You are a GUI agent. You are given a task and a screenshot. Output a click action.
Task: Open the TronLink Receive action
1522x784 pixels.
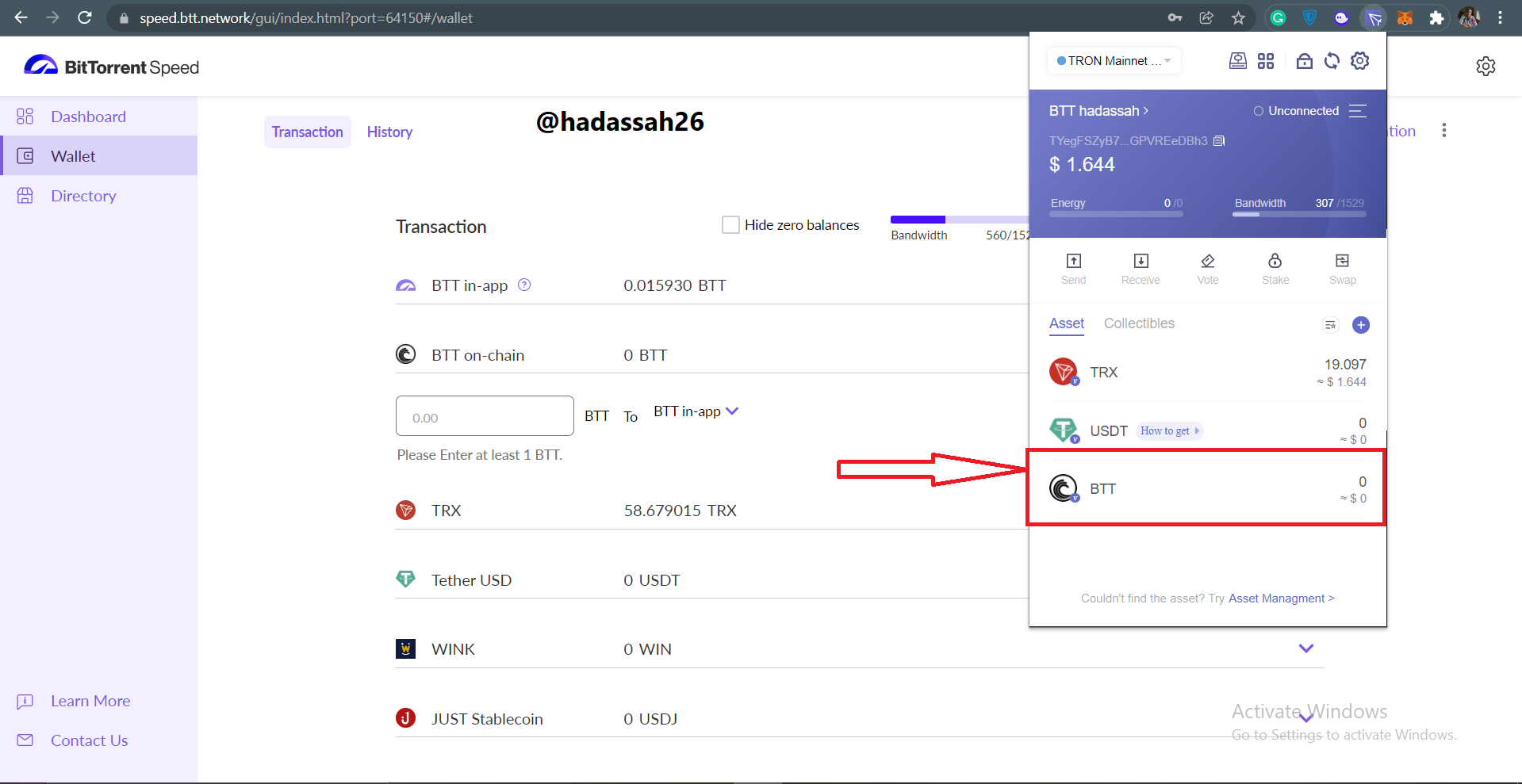tap(1141, 269)
